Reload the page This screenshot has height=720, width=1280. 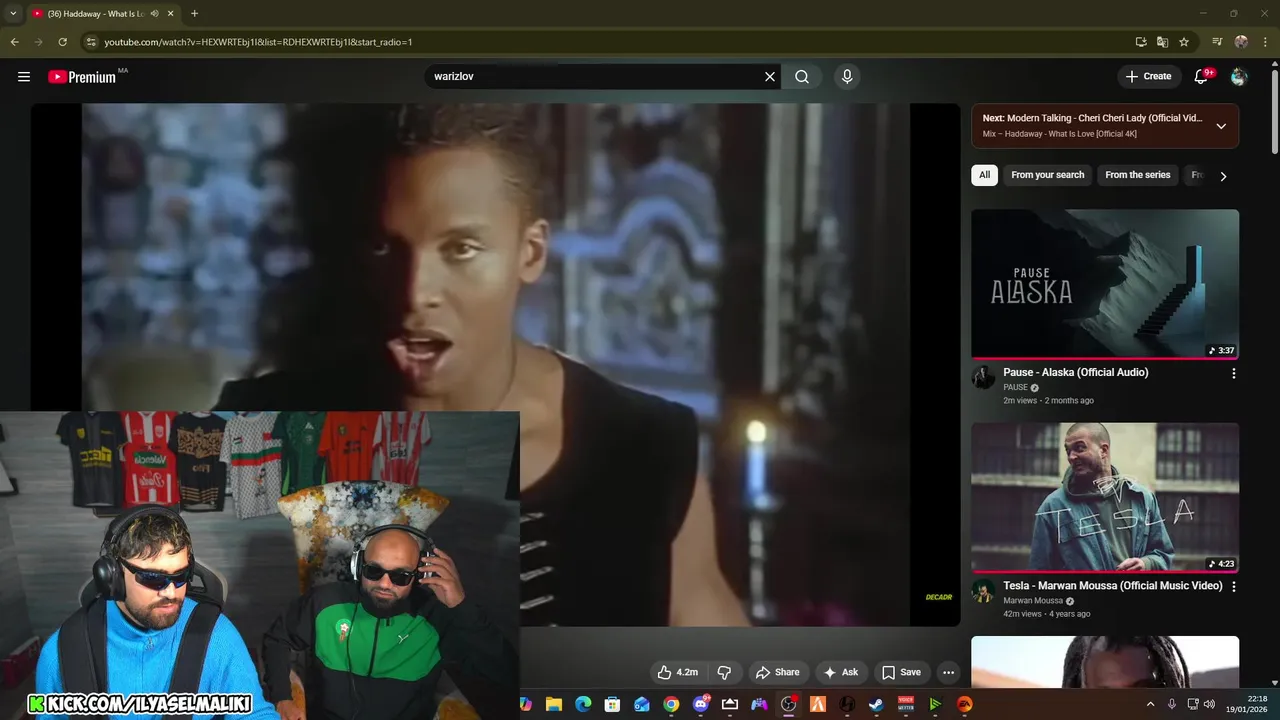pyautogui.click(x=62, y=42)
